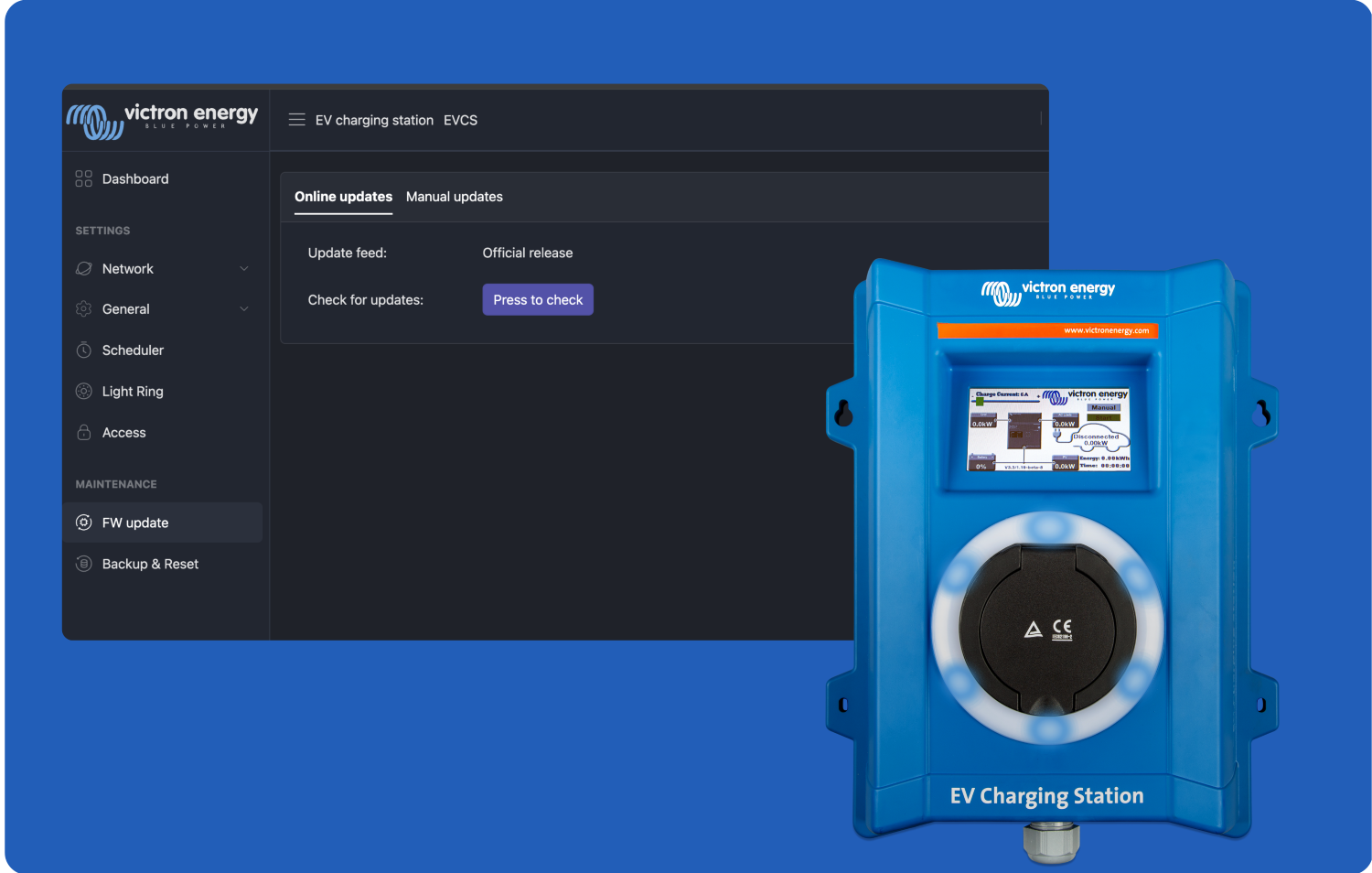Click the MAINTENANCE section heading

(x=116, y=484)
